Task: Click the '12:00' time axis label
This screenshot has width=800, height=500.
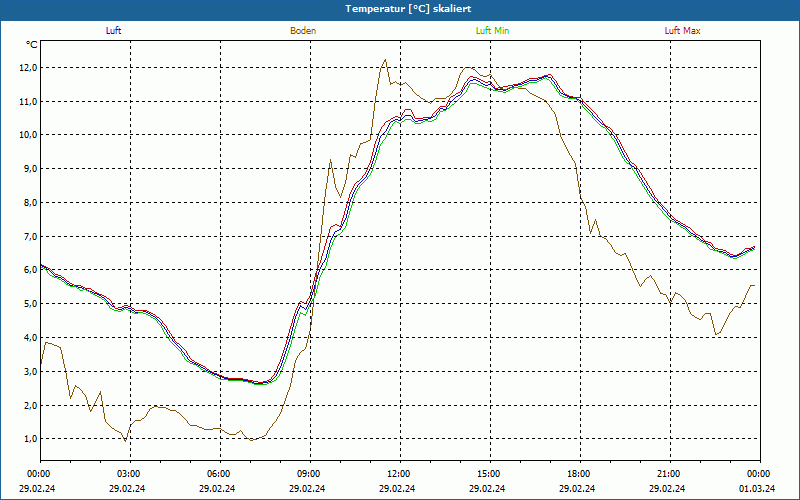Action: 400,474
